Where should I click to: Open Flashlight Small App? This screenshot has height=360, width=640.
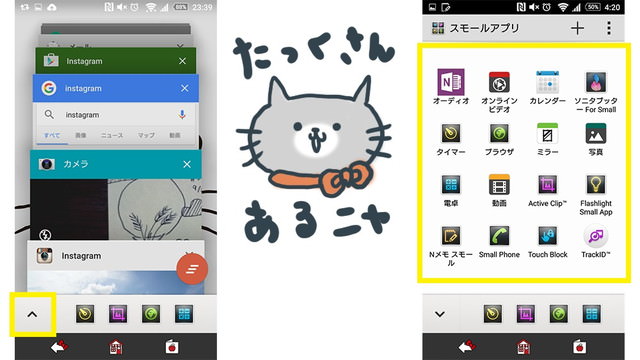coord(596,185)
